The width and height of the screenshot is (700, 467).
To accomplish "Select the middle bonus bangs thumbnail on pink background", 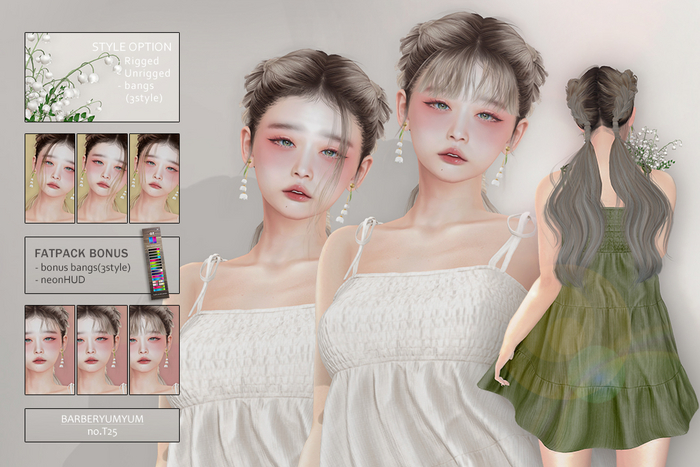I will pos(102,350).
